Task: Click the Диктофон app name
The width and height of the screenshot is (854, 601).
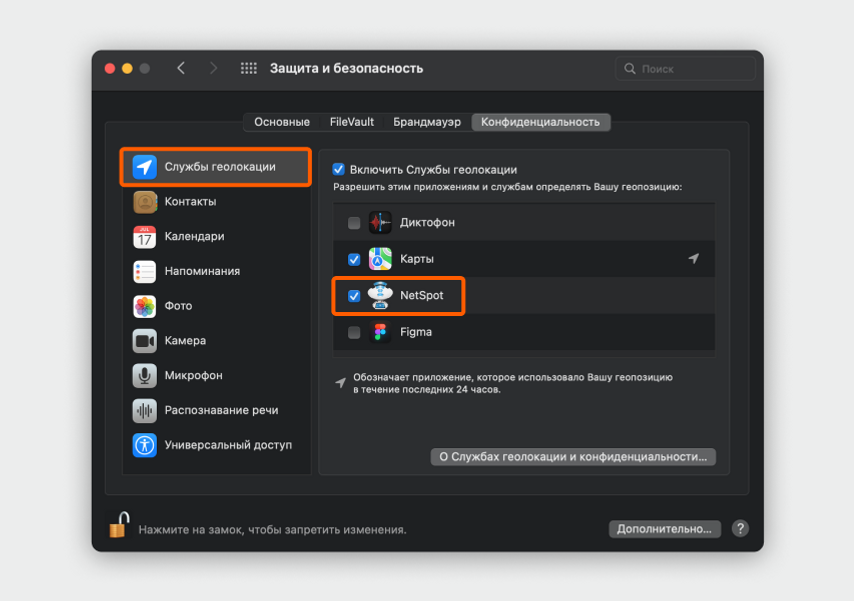Action: 427,222
